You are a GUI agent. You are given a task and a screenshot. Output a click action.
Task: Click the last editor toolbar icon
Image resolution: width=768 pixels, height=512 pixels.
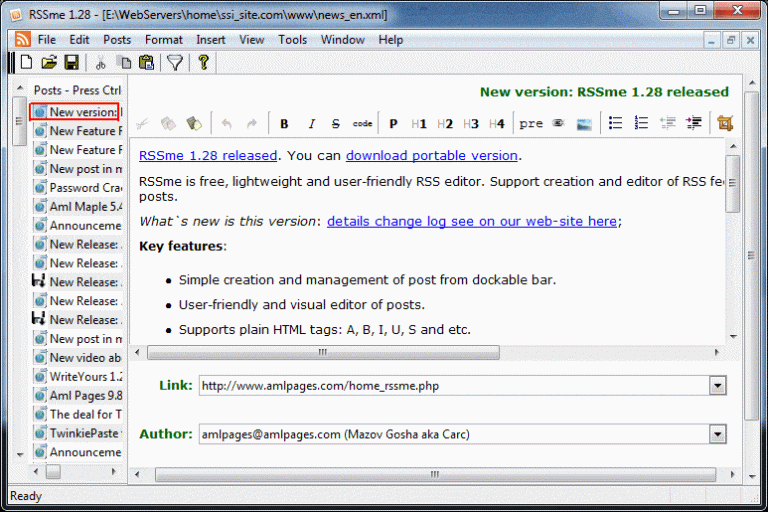coord(725,123)
